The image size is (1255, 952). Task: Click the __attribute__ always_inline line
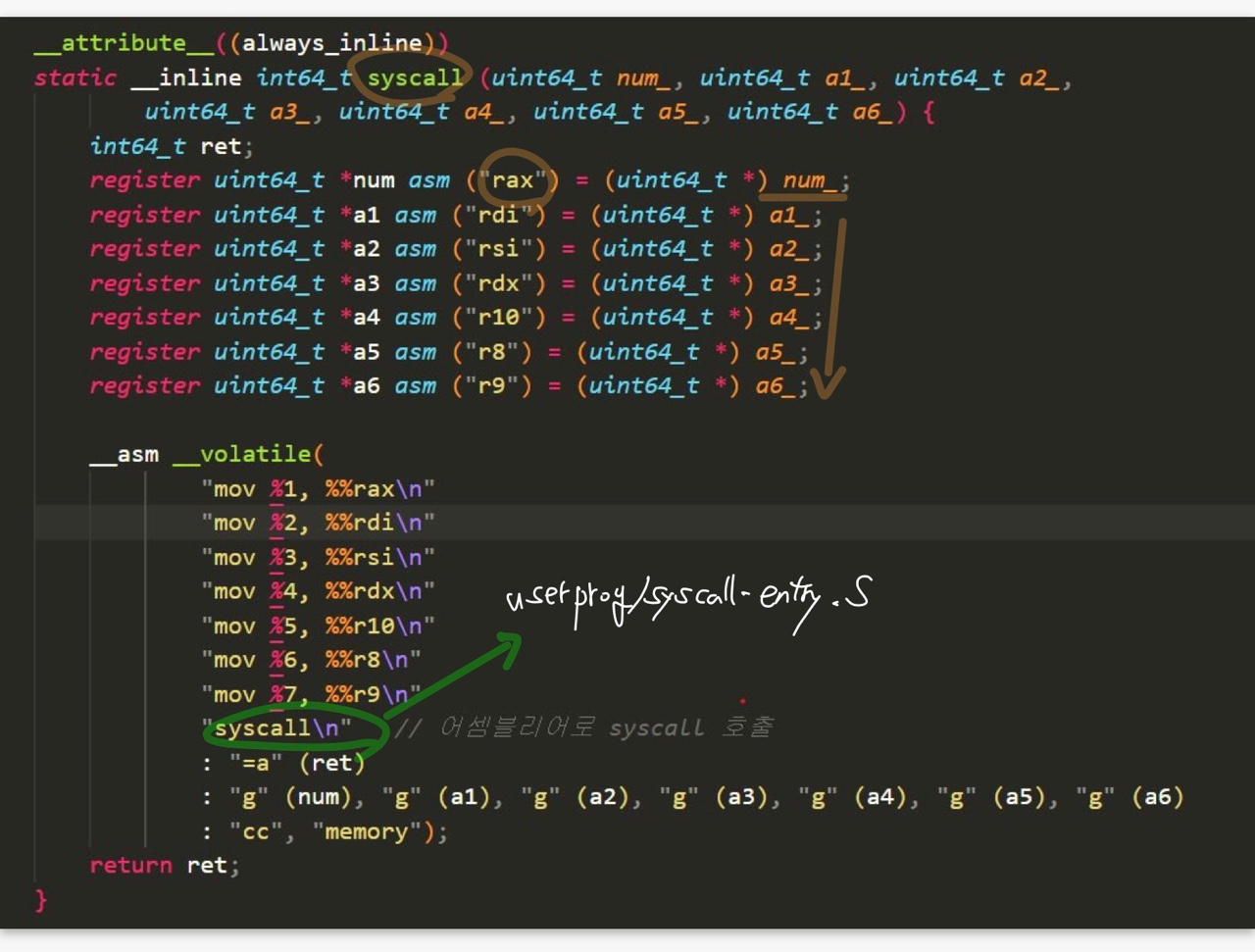click(x=241, y=43)
